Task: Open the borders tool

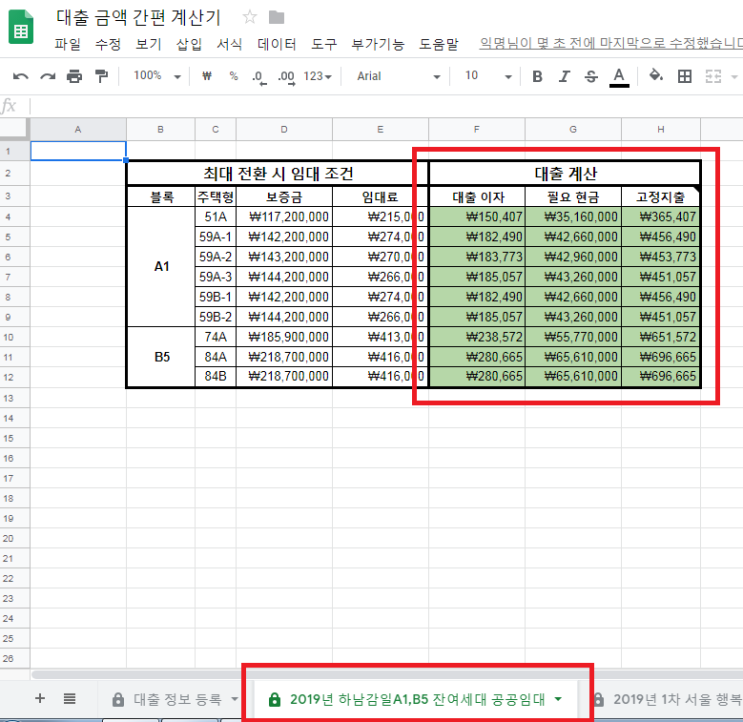Action: pyautogui.click(x=684, y=76)
